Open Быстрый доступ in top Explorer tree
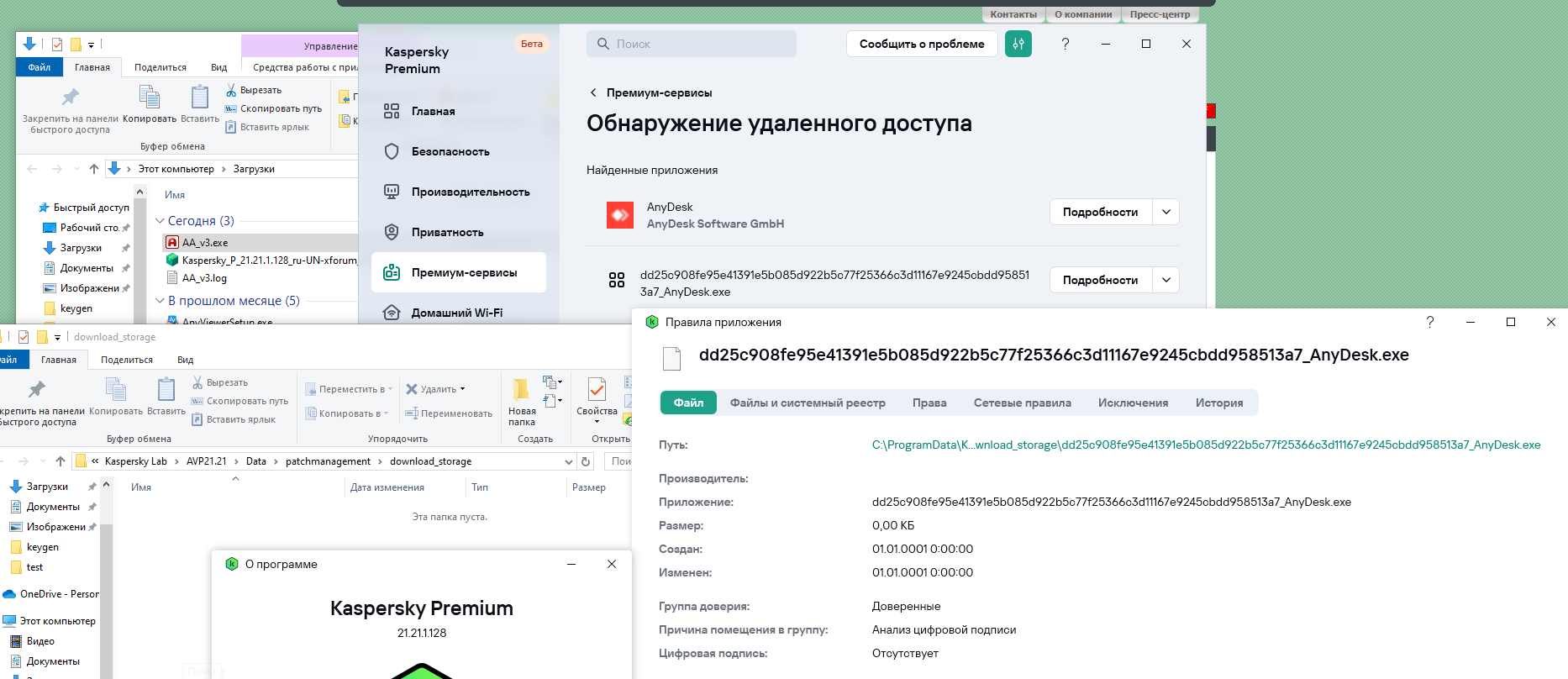The height and width of the screenshot is (679, 1568). click(x=84, y=208)
